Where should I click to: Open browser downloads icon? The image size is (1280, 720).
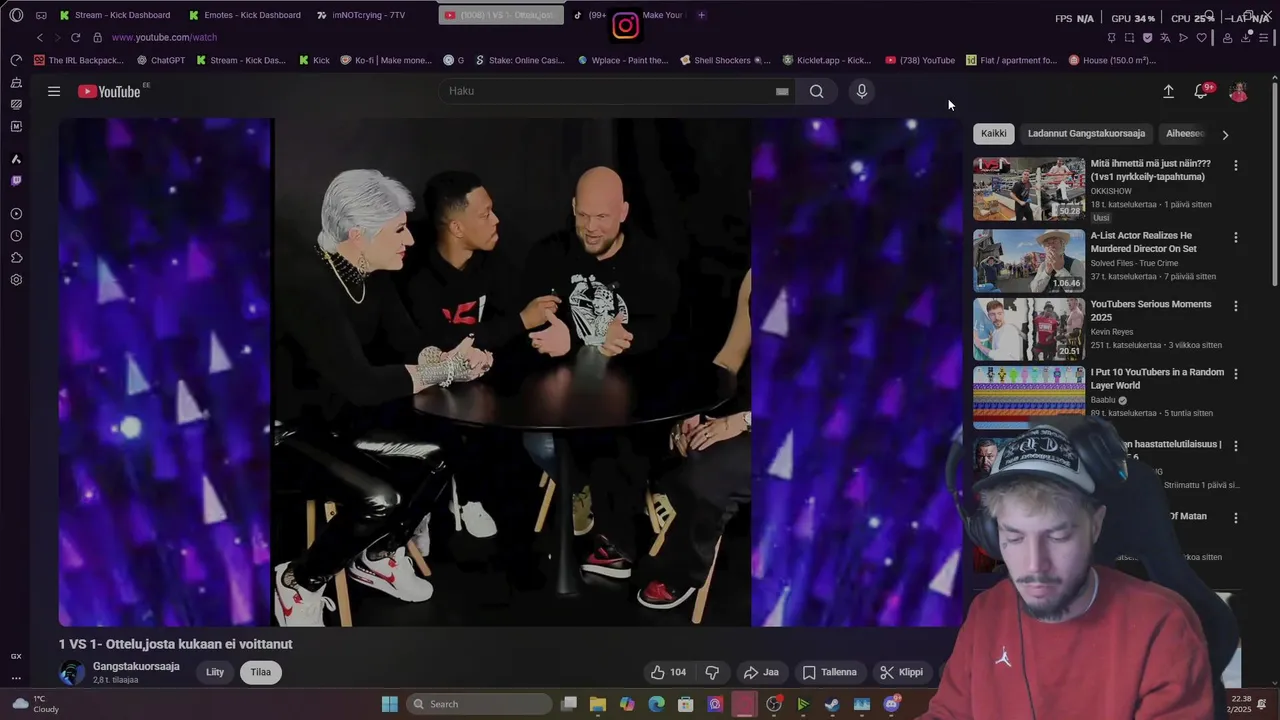1247,38
